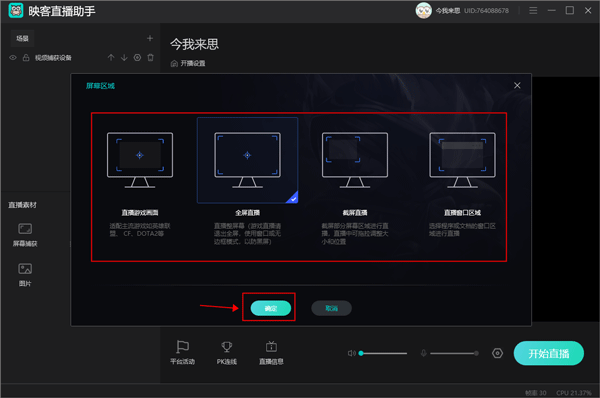This screenshot has height=398, width=600.
Task: Click the 映客直播助手 app logo
Action: click(x=16, y=10)
